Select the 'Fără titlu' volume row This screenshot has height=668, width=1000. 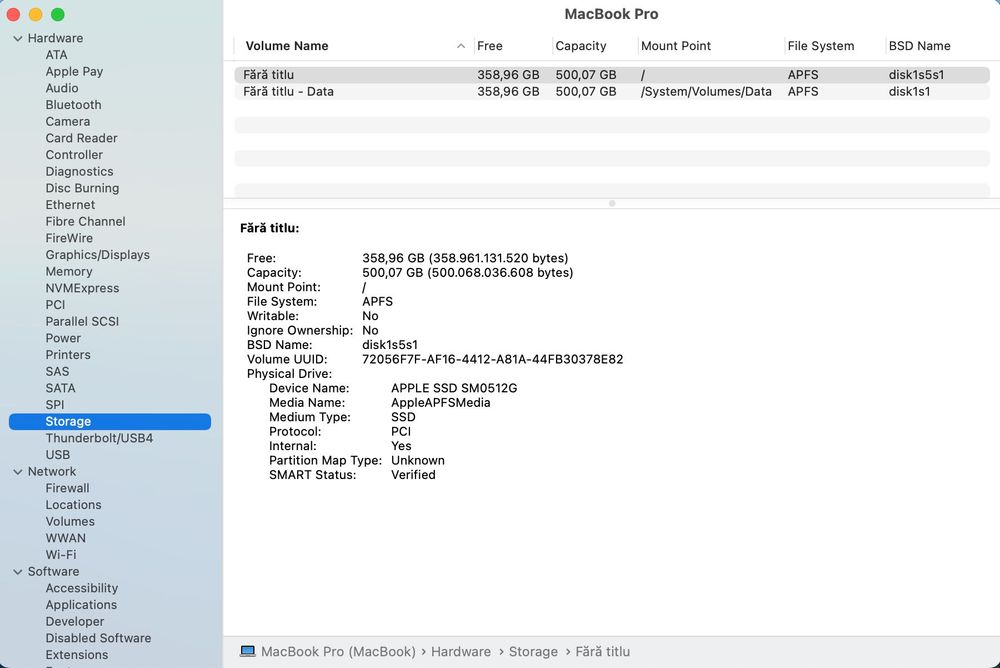coord(612,75)
